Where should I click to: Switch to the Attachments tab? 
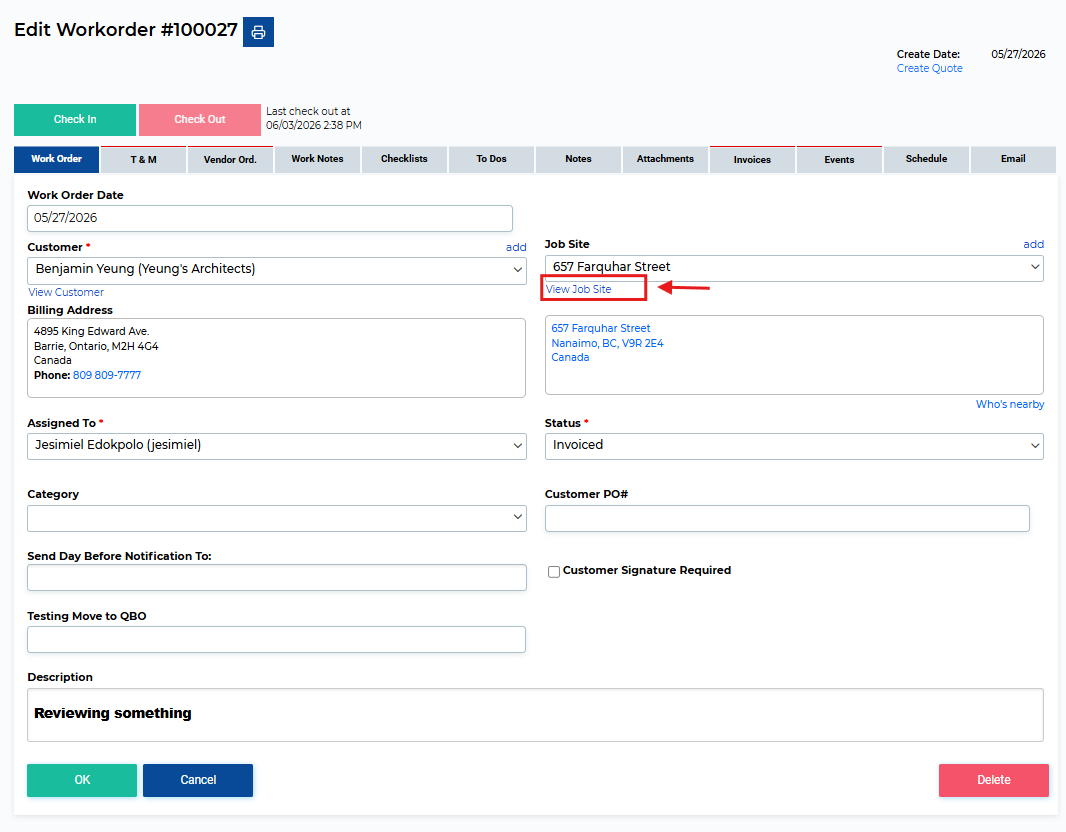[666, 159]
